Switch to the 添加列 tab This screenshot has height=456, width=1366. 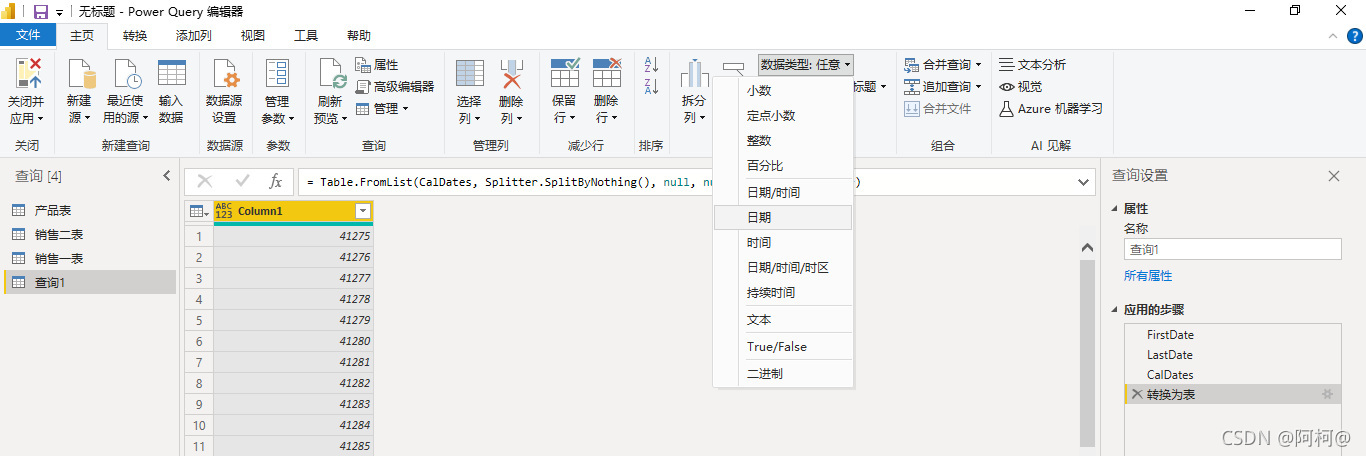[193, 36]
